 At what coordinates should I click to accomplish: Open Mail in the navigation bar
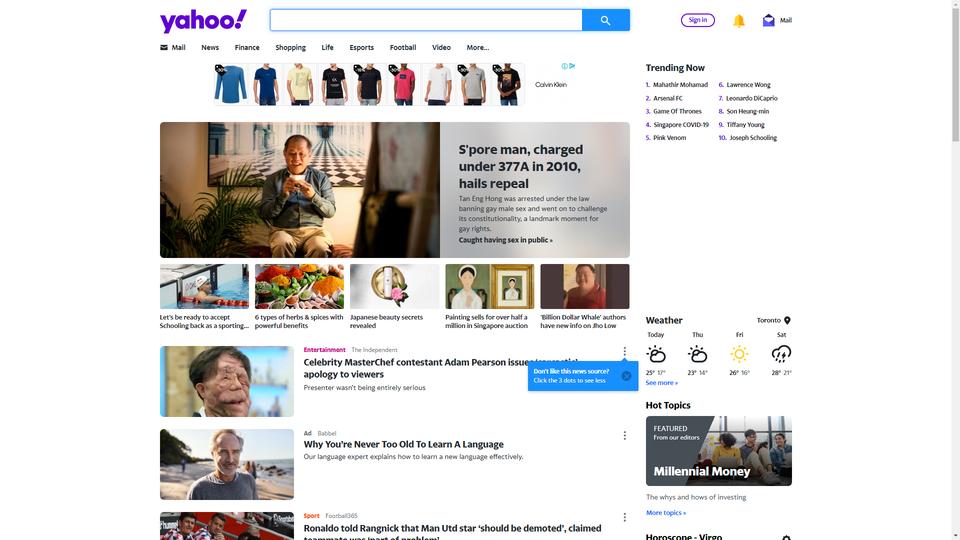(x=173, y=47)
